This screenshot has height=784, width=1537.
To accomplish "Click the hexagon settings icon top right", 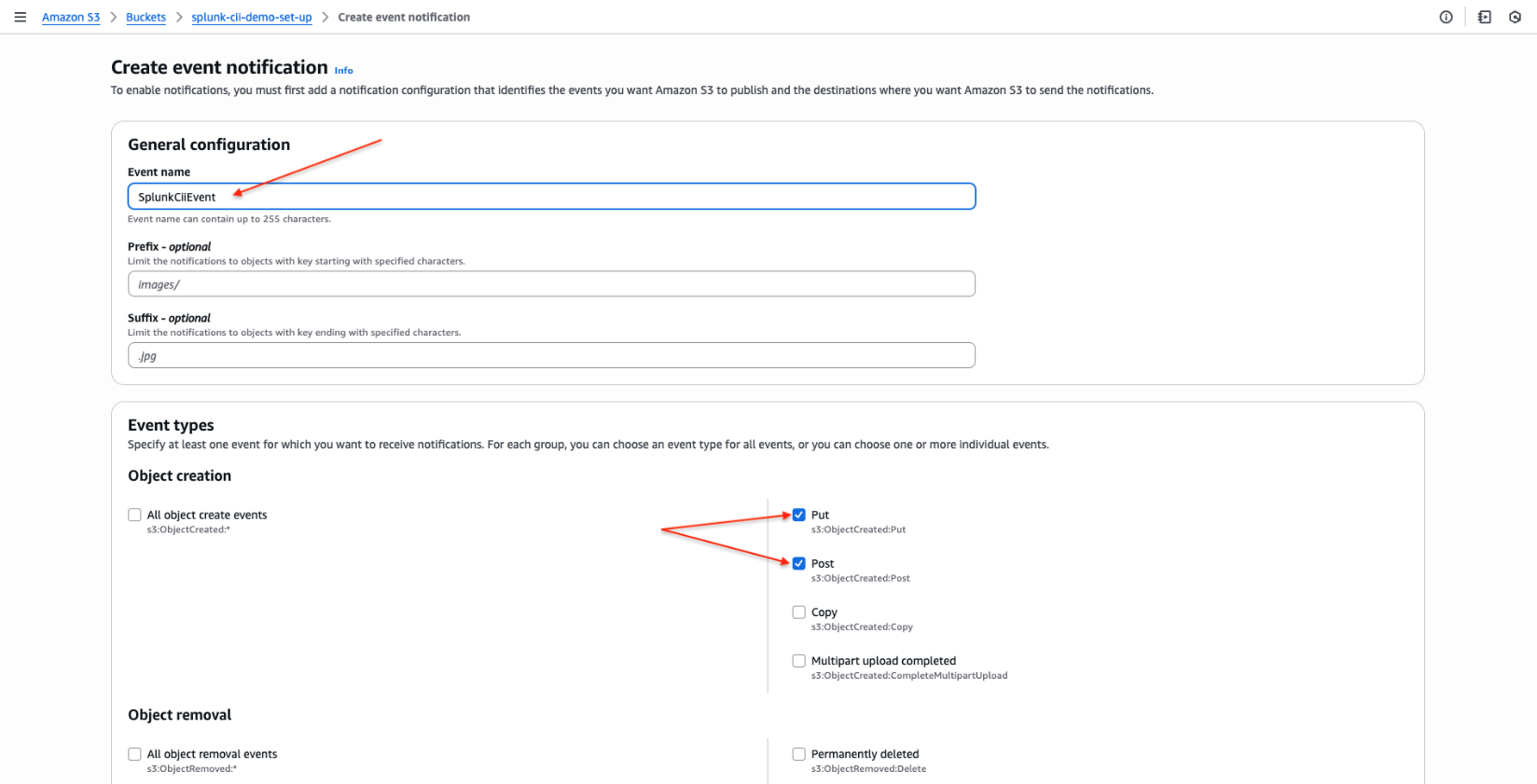I will [x=1515, y=17].
